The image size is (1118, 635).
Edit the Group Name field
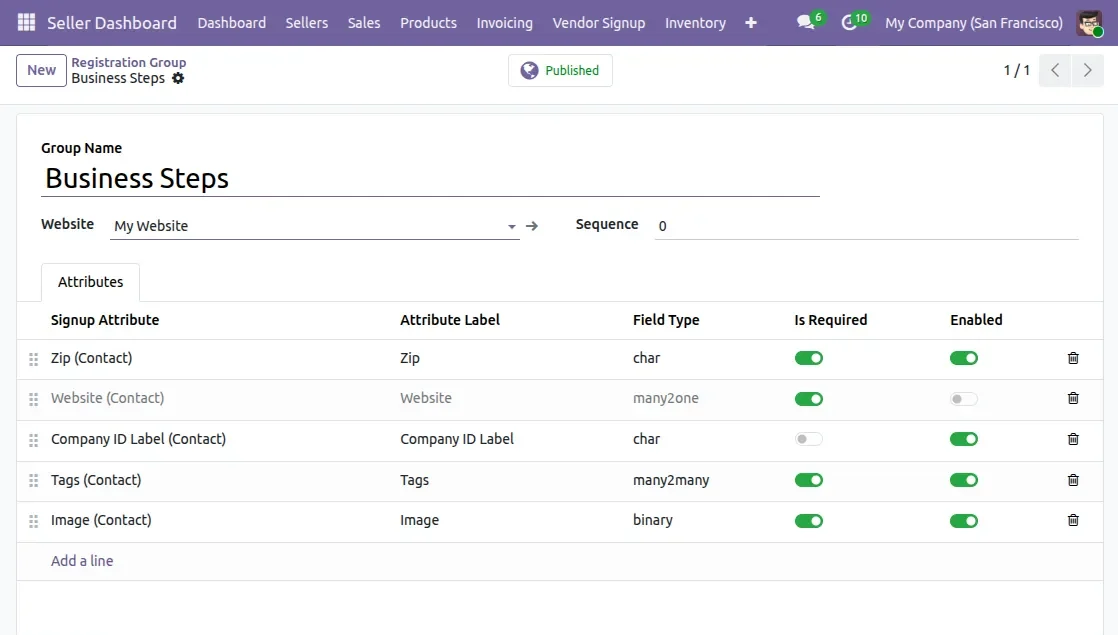pyautogui.click(x=430, y=178)
